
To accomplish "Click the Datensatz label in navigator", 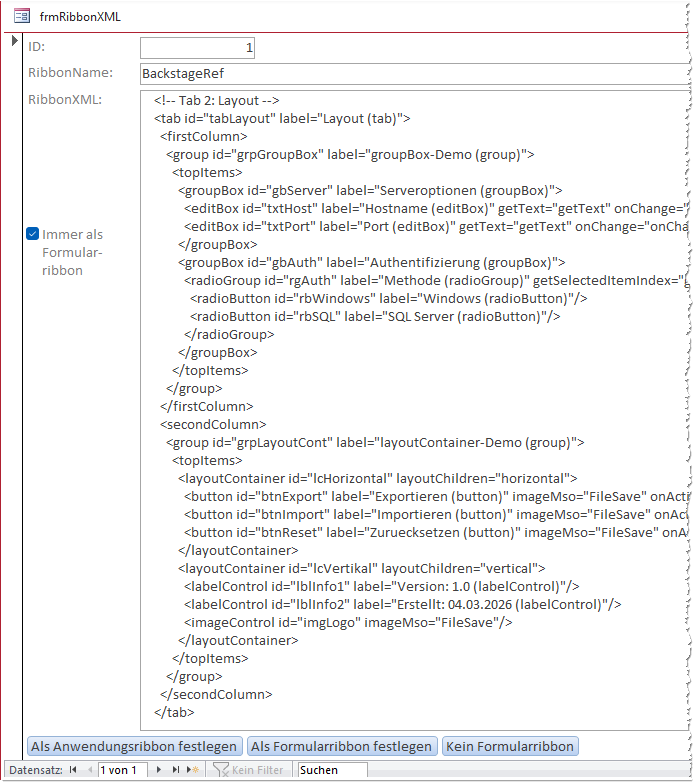I will coord(36,770).
